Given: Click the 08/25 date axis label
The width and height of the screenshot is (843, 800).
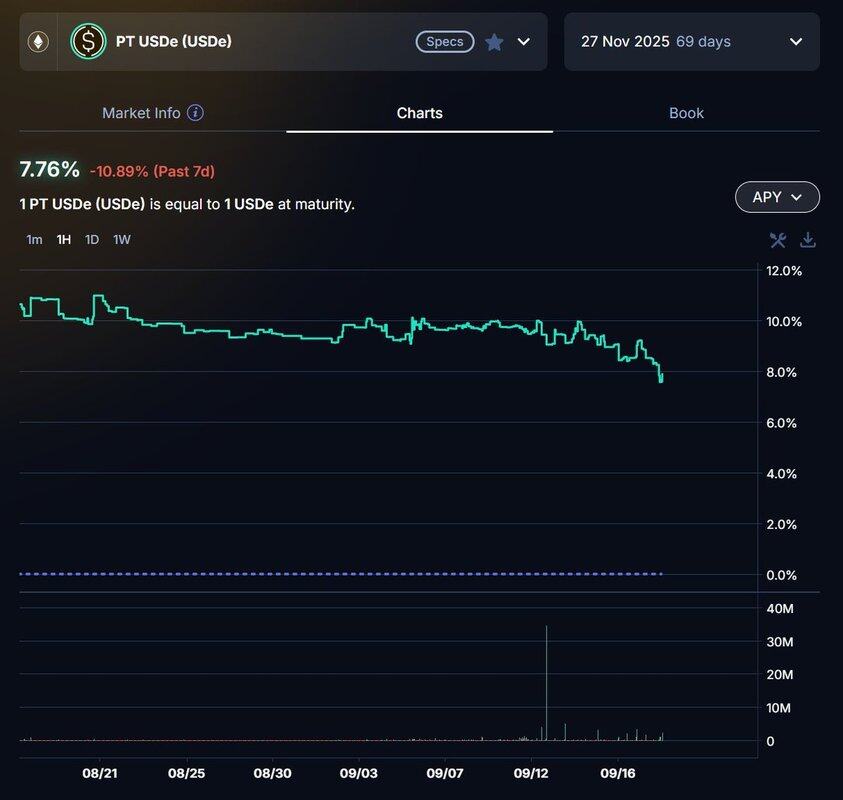Looking at the screenshot, I should pos(187,773).
